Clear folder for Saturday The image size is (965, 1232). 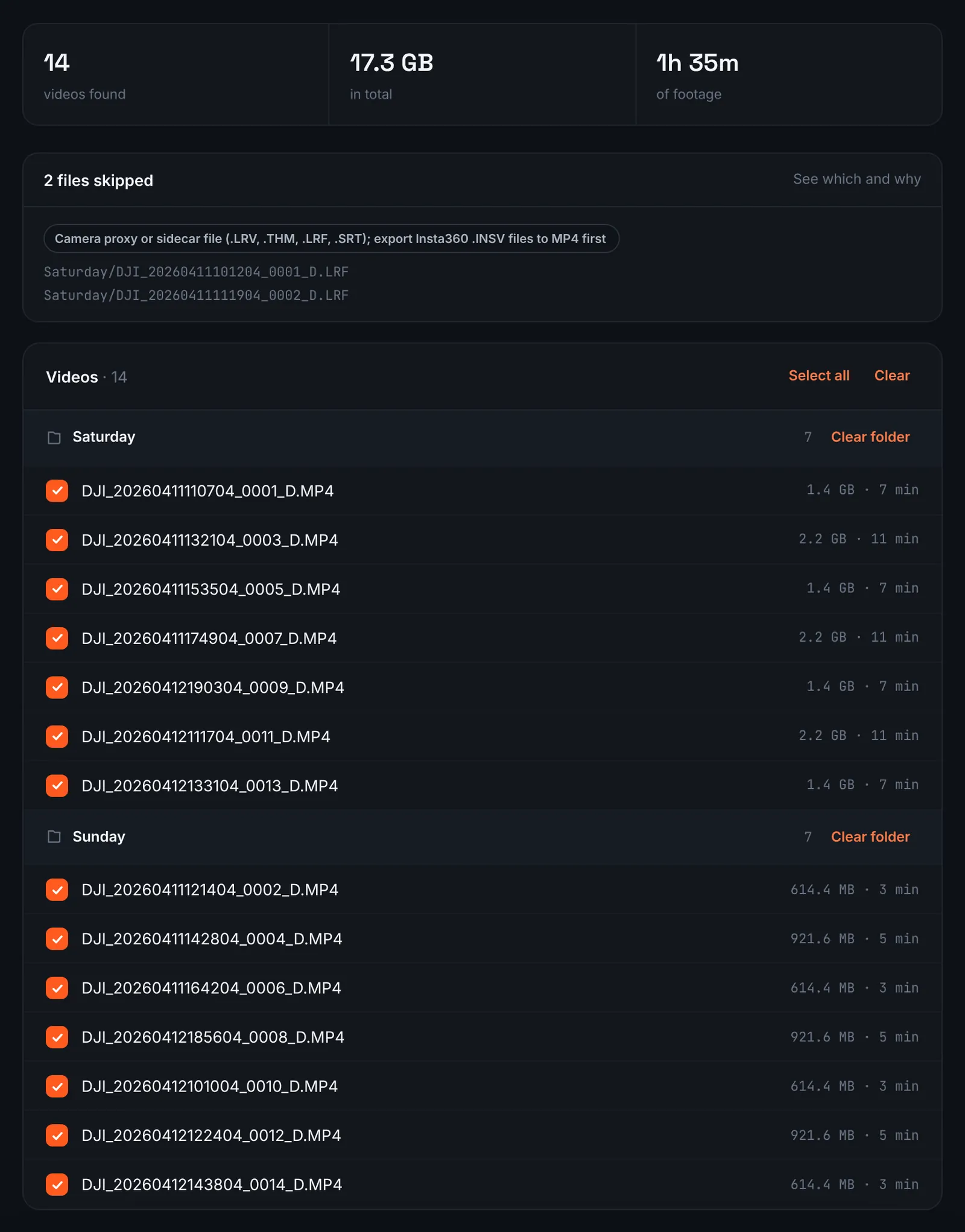click(870, 437)
